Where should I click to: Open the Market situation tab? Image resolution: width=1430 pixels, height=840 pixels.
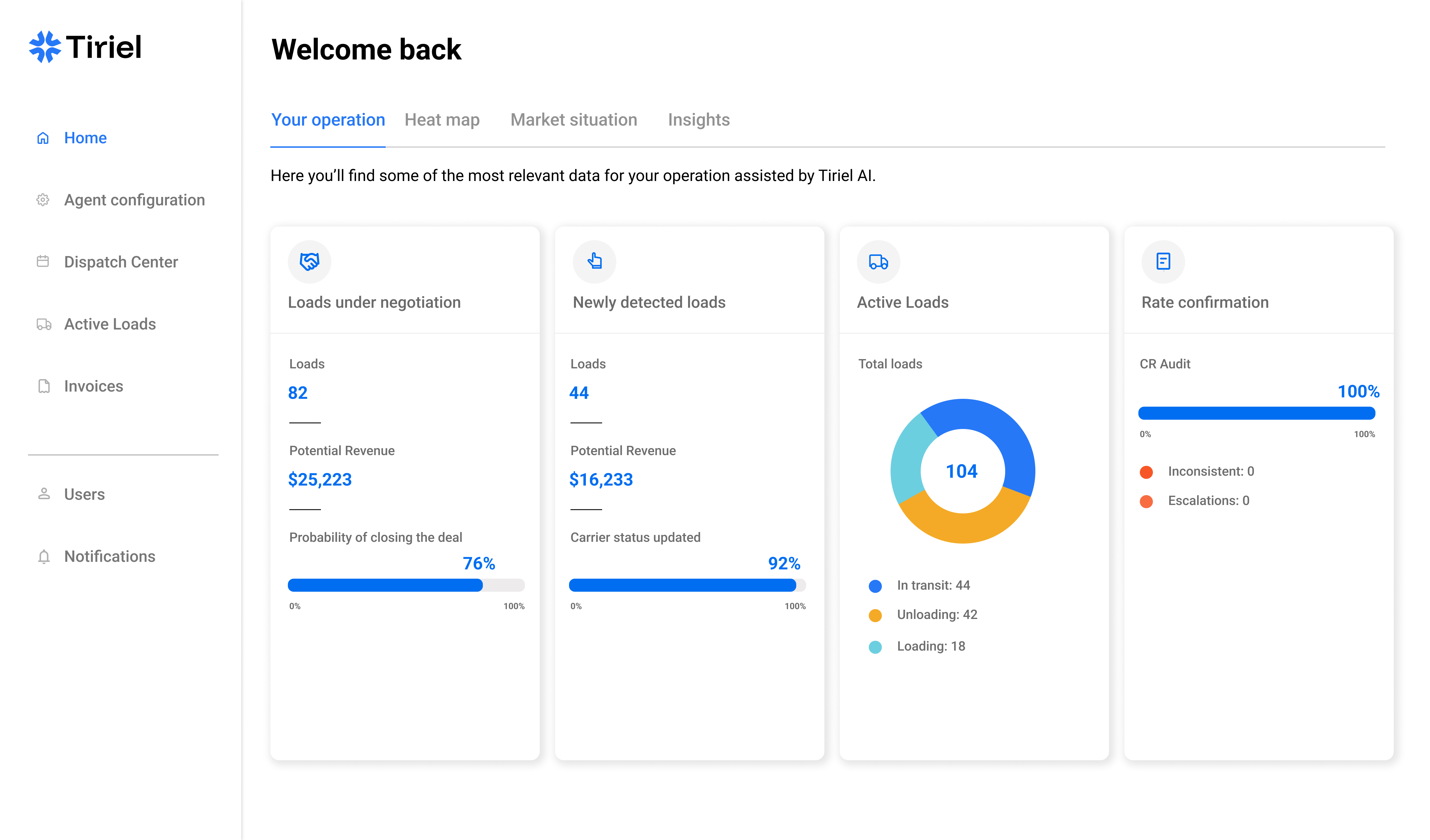click(574, 120)
